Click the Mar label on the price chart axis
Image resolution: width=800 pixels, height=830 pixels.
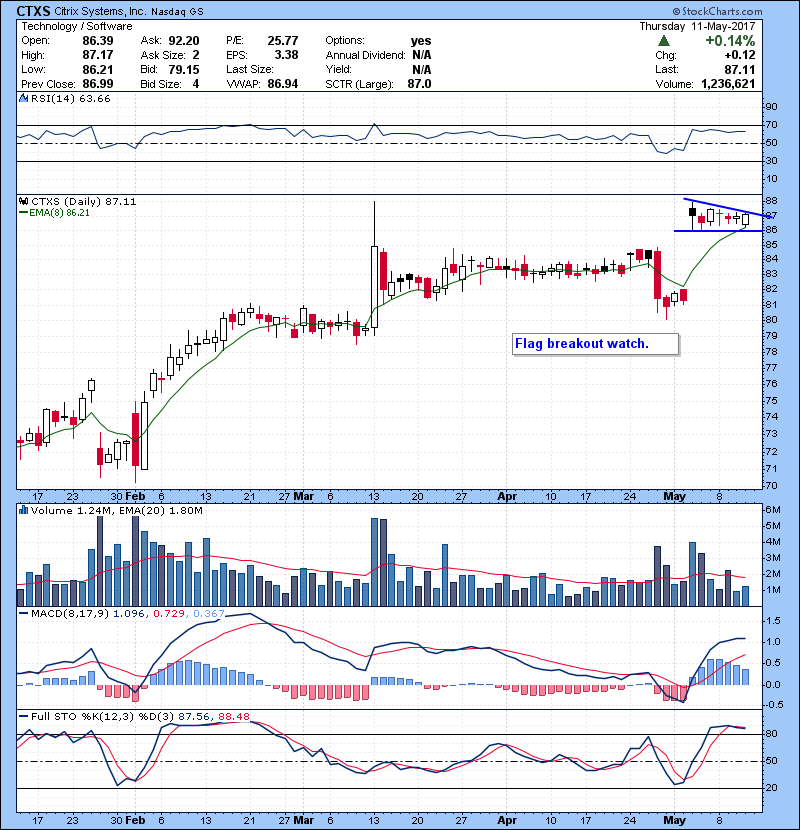[x=303, y=496]
